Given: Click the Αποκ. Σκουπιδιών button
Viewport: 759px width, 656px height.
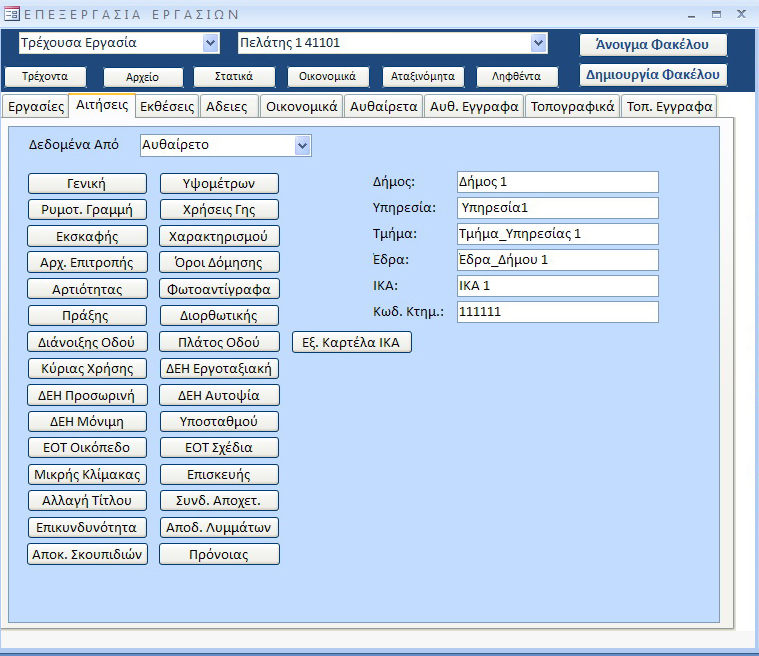Looking at the screenshot, I should coord(87,554).
